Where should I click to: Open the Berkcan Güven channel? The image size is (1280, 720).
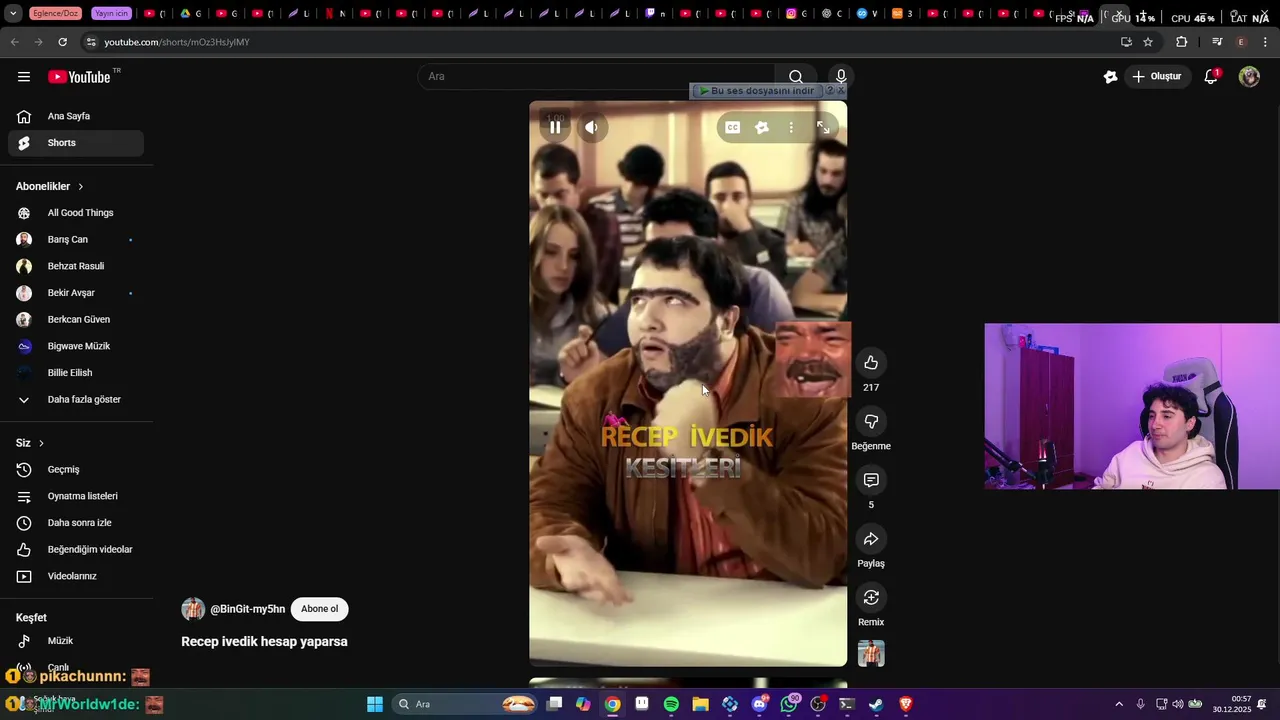point(76,320)
